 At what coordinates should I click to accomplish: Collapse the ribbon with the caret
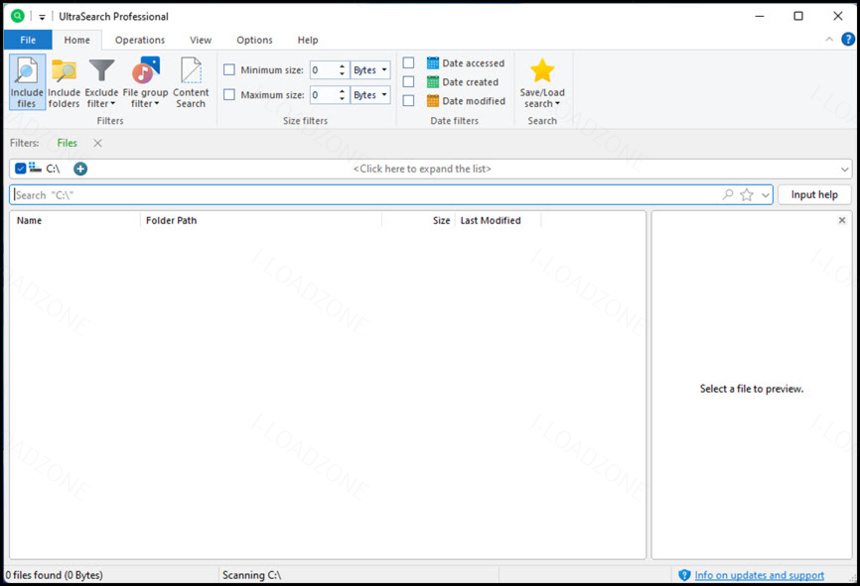tap(829, 39)
